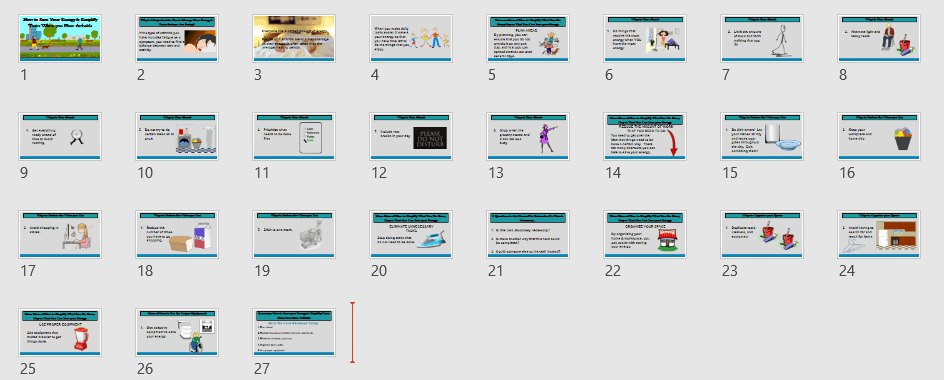Image resolution: width=944 pixels, height=380 pixels.
Task: Select slide 20 with the blue iron
Action: point(411,234)
